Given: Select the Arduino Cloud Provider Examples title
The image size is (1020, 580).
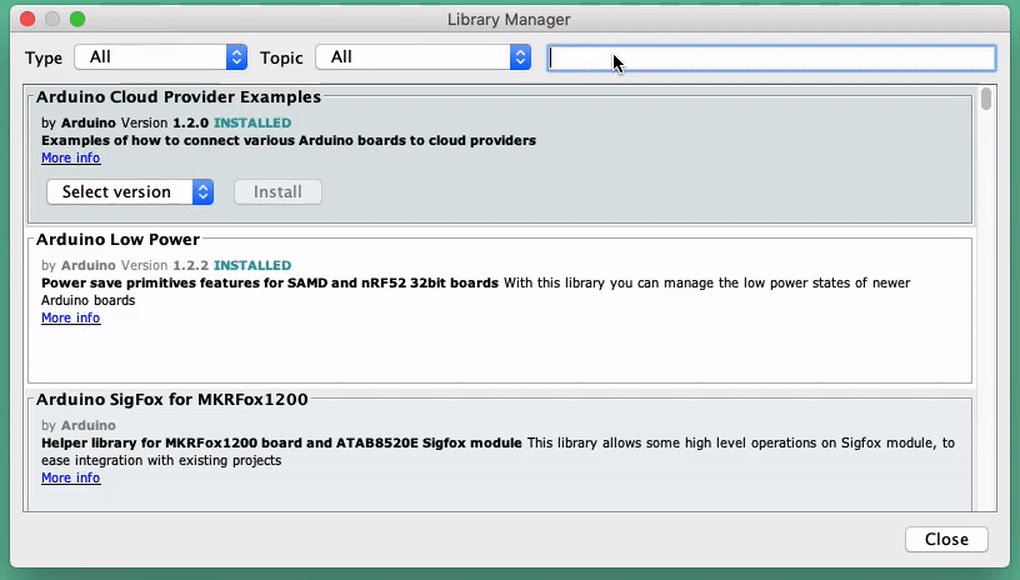Looking at the screenshot, I should tap(178, 97).
